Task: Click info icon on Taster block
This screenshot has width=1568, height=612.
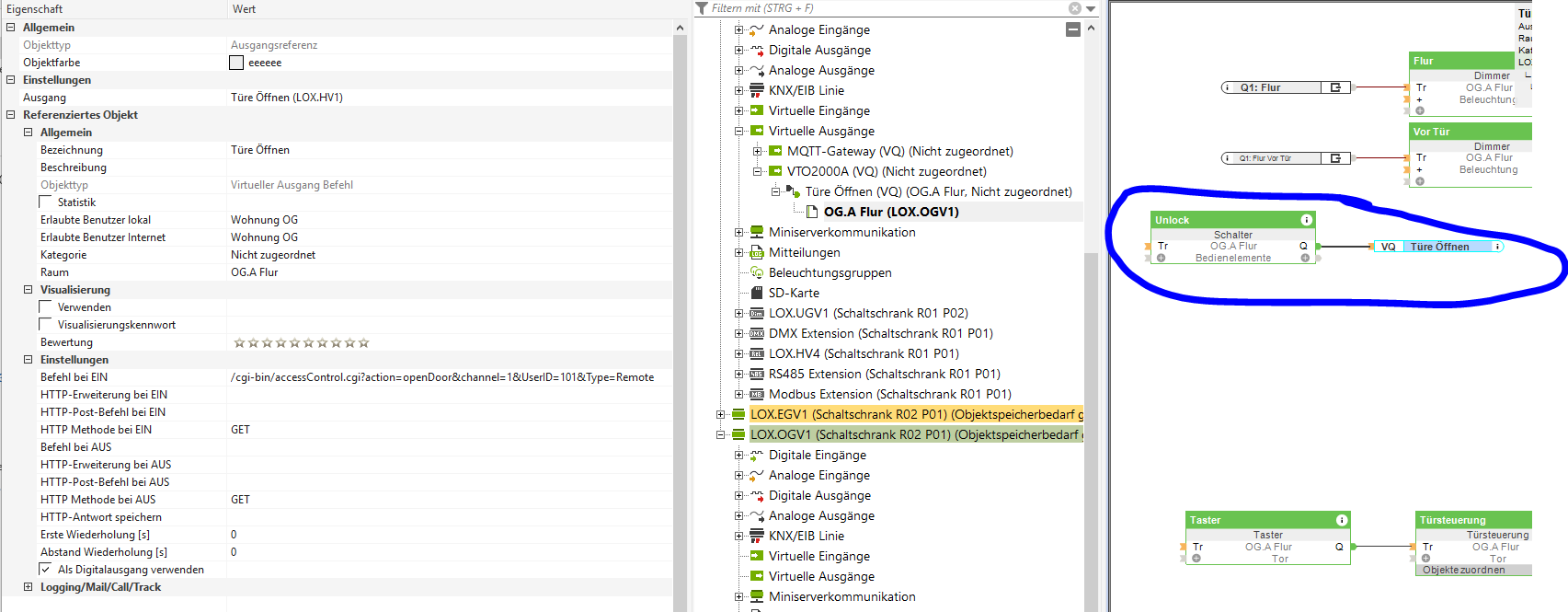Action: coord(1342,520)
